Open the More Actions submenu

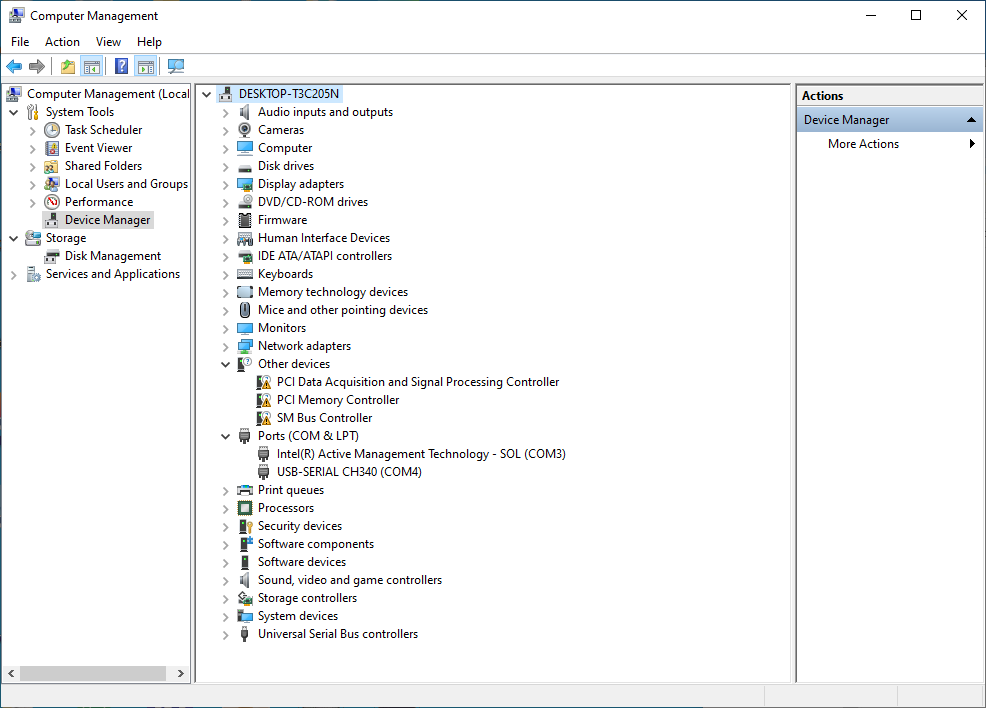pyautogui.click(x=890, y=143)
